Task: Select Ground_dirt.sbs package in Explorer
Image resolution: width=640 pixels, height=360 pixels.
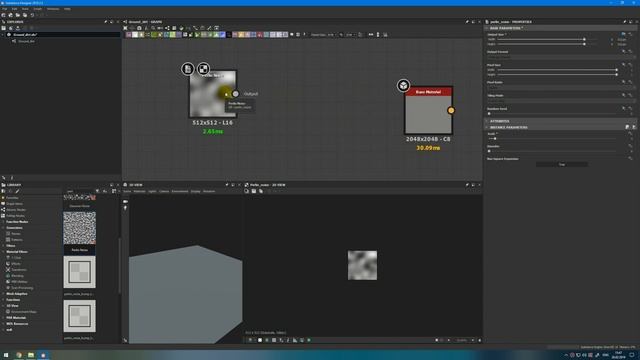Action: click(x=25, y=35)
